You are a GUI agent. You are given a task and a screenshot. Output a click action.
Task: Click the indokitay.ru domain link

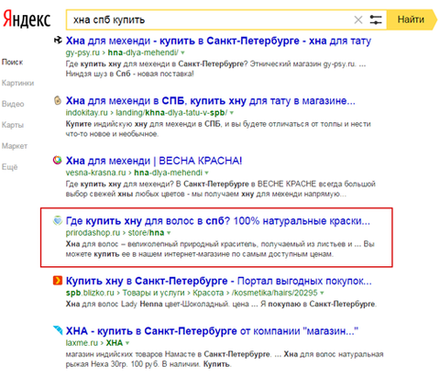(87, 113)
